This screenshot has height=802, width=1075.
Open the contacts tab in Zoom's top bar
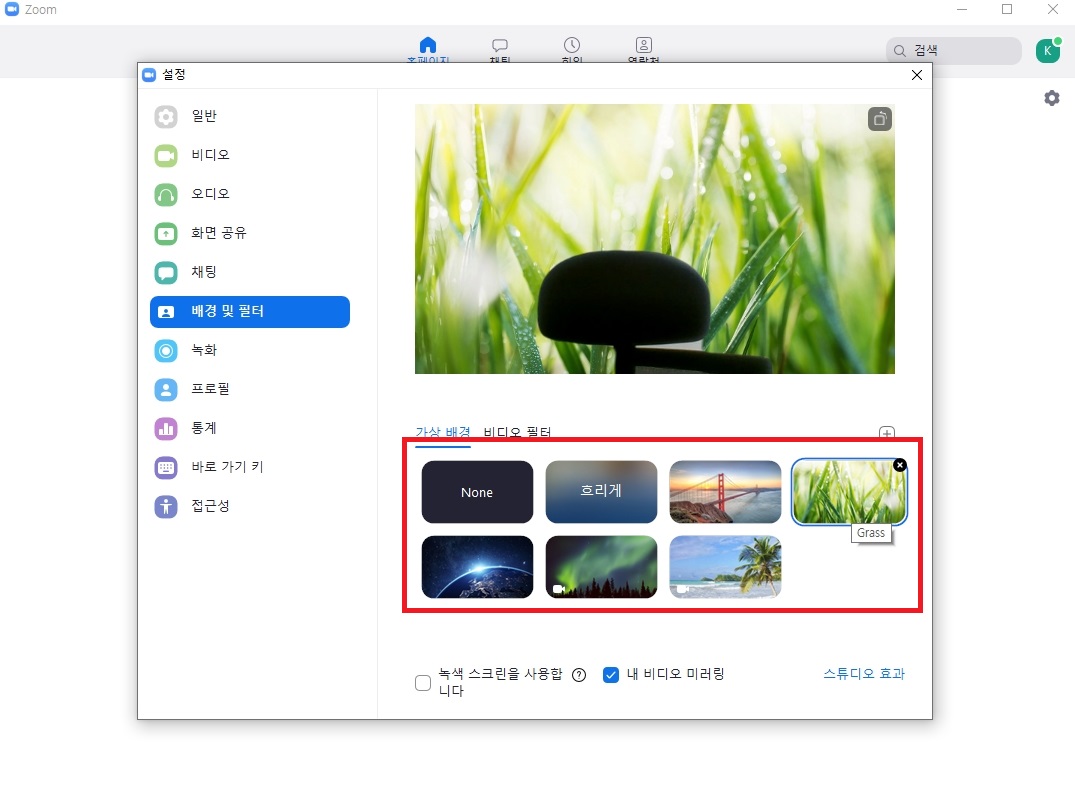click(644, 49)
